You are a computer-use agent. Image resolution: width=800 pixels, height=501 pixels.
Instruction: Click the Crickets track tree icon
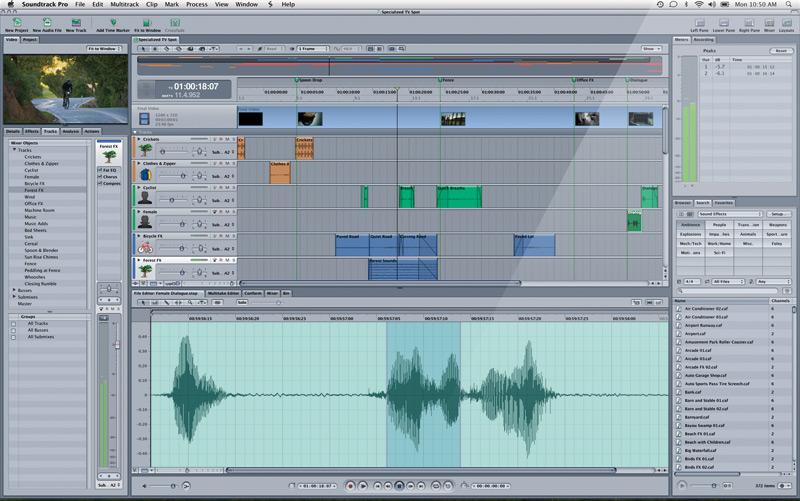click(x=145, y=150)
